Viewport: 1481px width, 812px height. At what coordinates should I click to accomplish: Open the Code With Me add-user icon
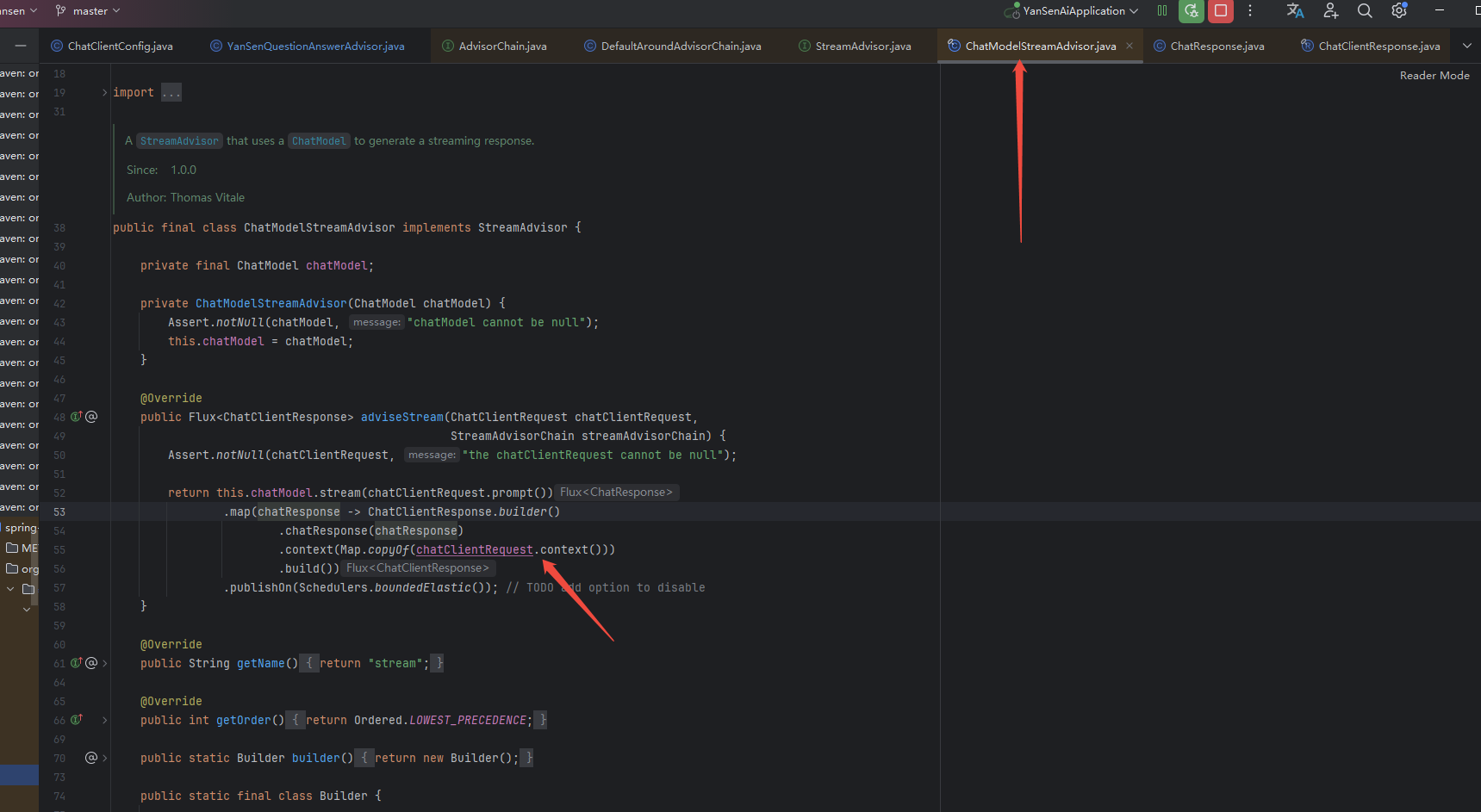pyautogui.click(x=1331, y=11)
